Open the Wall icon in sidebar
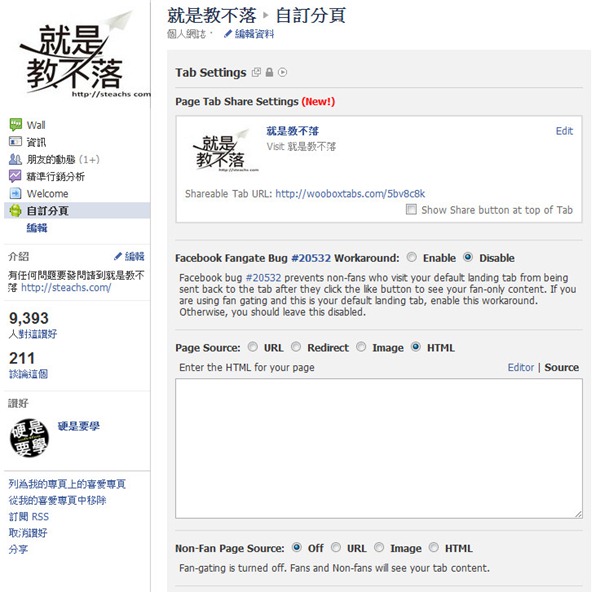Viewport: 600px width, 592px height. [15, 125]
